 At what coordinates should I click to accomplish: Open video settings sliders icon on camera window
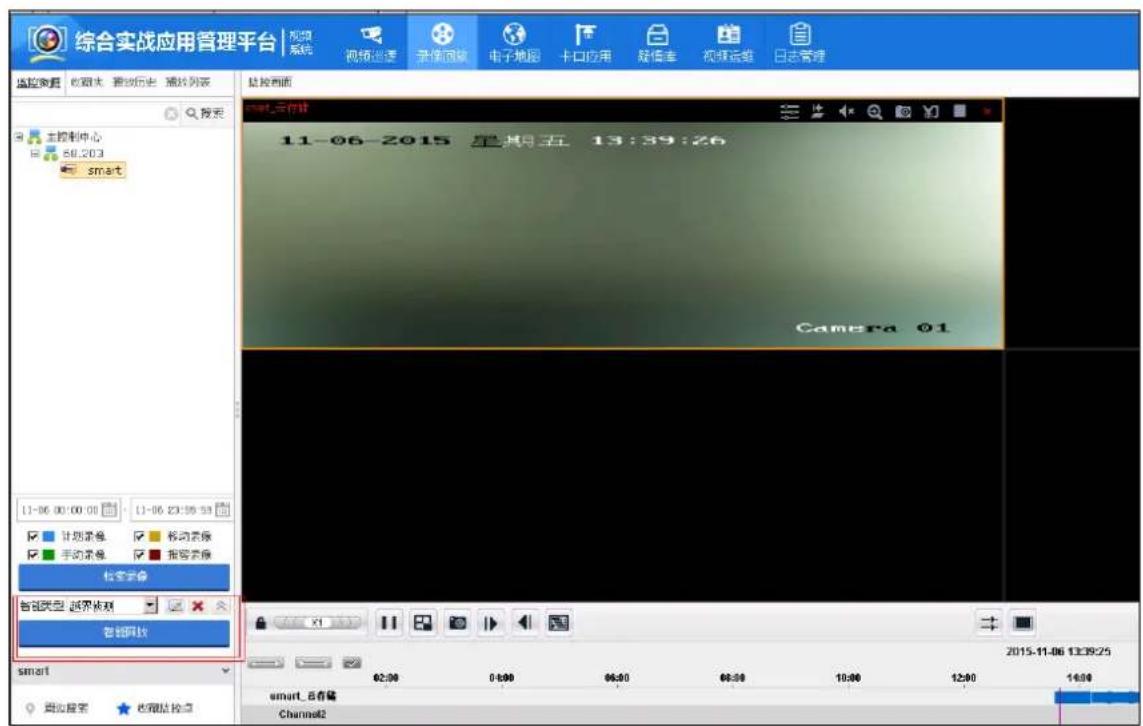click(x=789, y=112)
